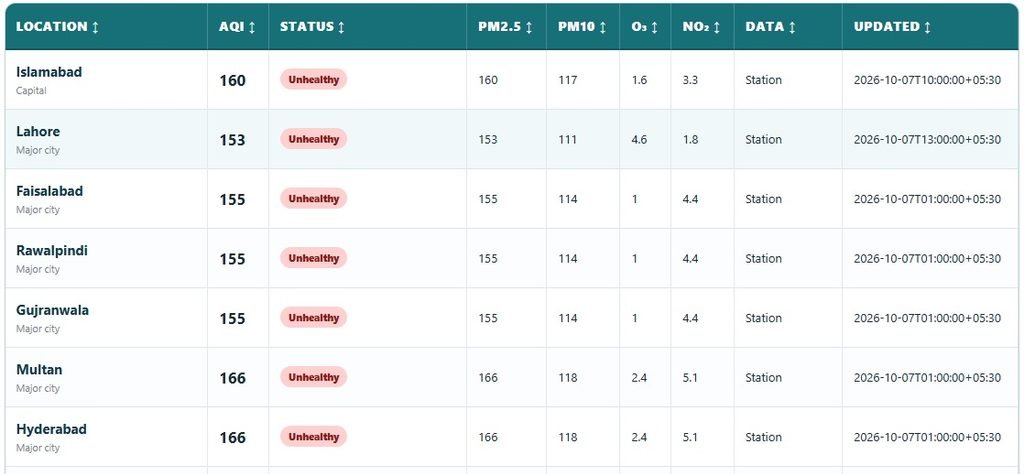The image size is (1024, 474).
Task: Click the Unhealthy badge in Hyderabad row
Action: tap(313, 436)
